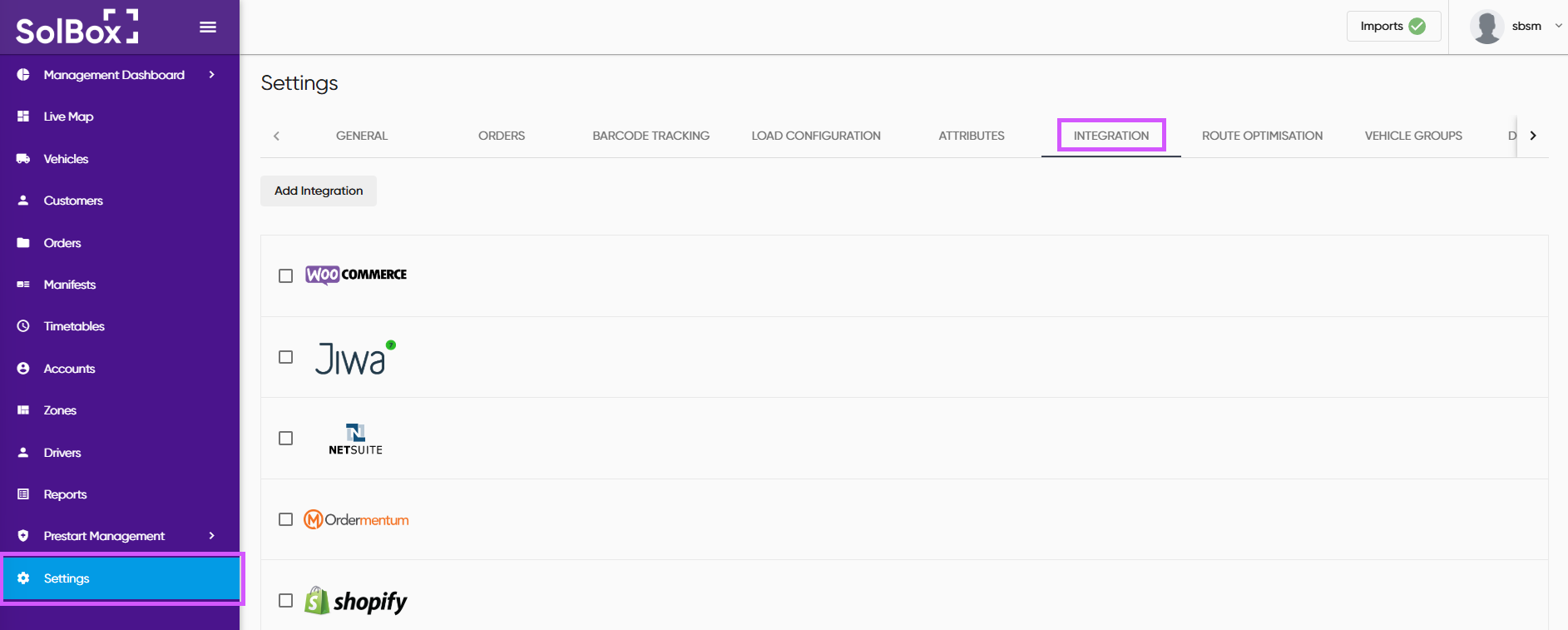Click the Ordermentum logo
1568x630 pixels.
[x=356, y=520]
